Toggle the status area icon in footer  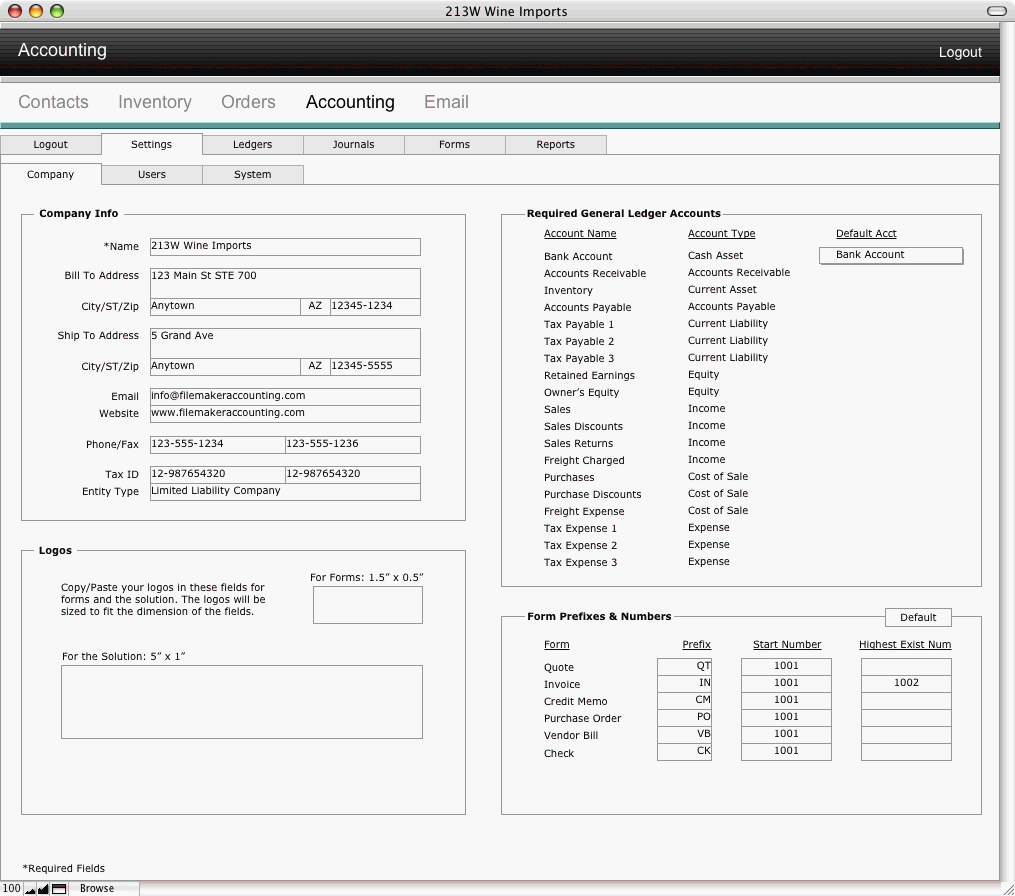pos(59,889)
